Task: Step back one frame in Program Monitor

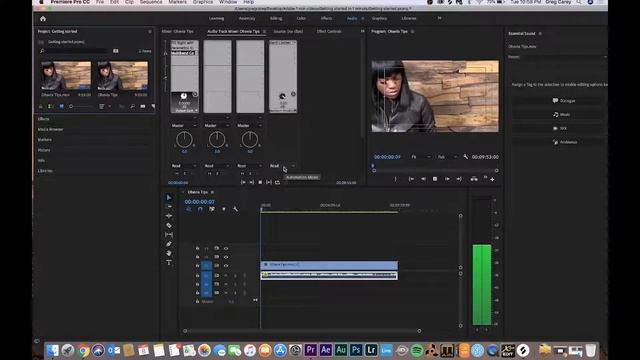Action: click(423, 179)
